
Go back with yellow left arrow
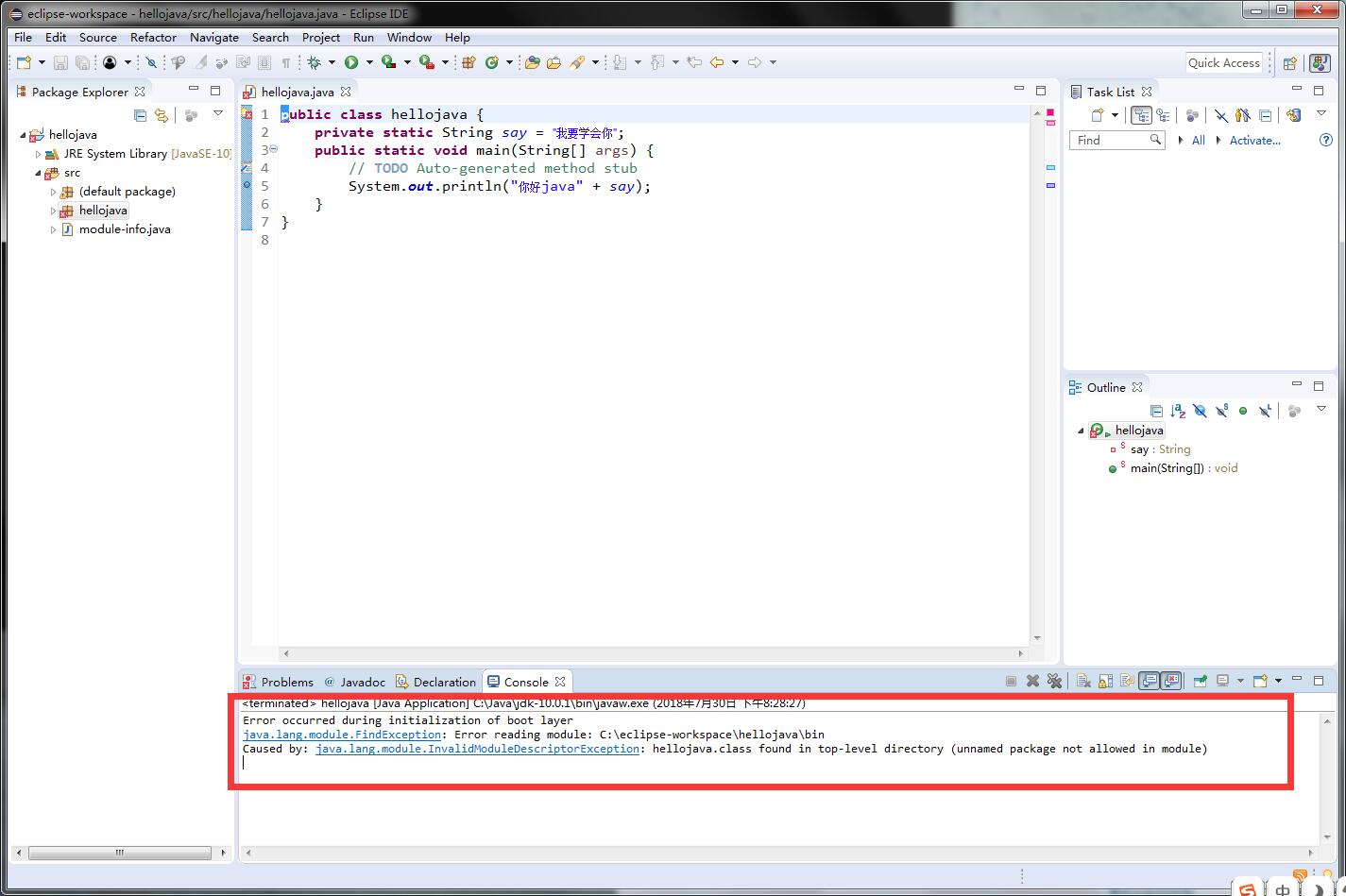pos(717,62)
